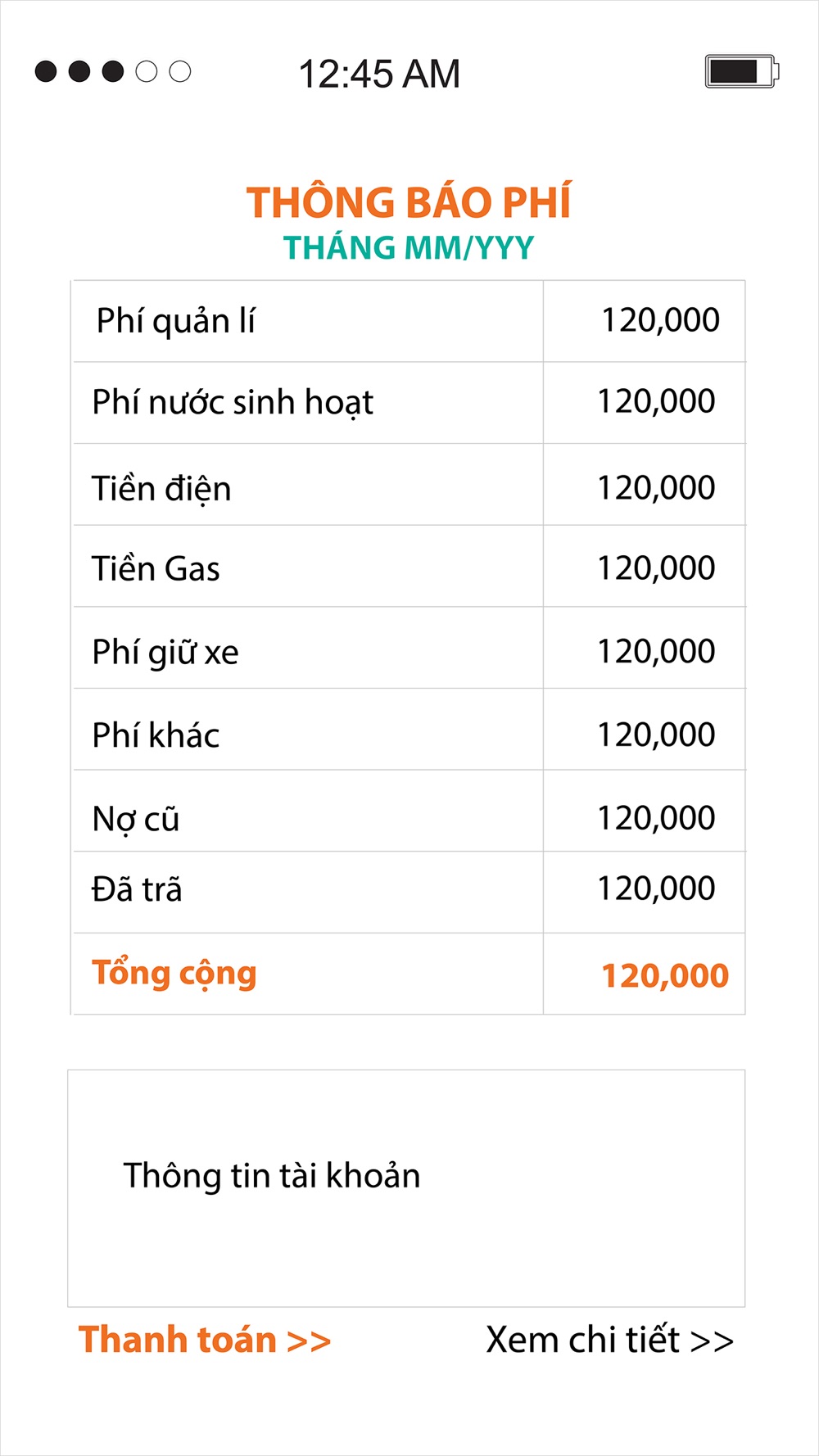The image size is (819, 1456).
Task: Click the Tiền điện amount value
Action: tap(656, 488)
